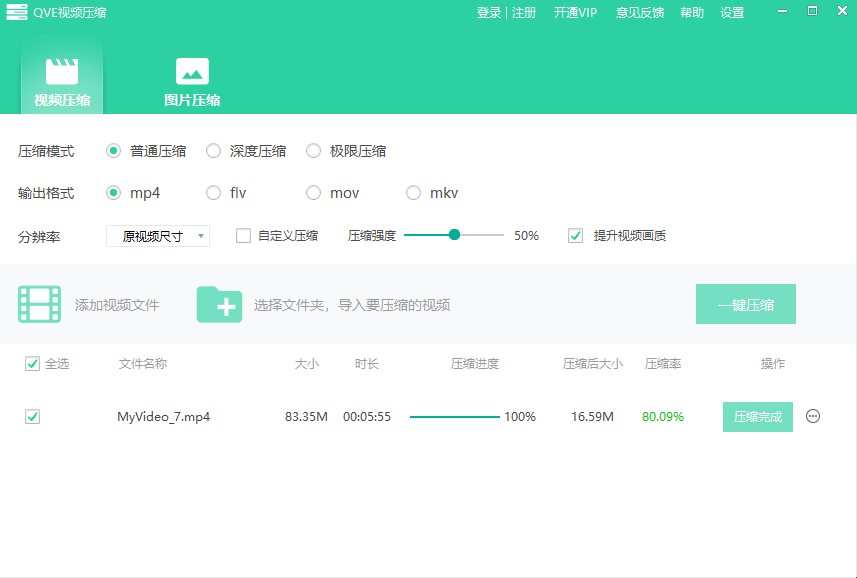Click the video compression clapperboard icon
The image size is (857, 578).
(62, 71)
